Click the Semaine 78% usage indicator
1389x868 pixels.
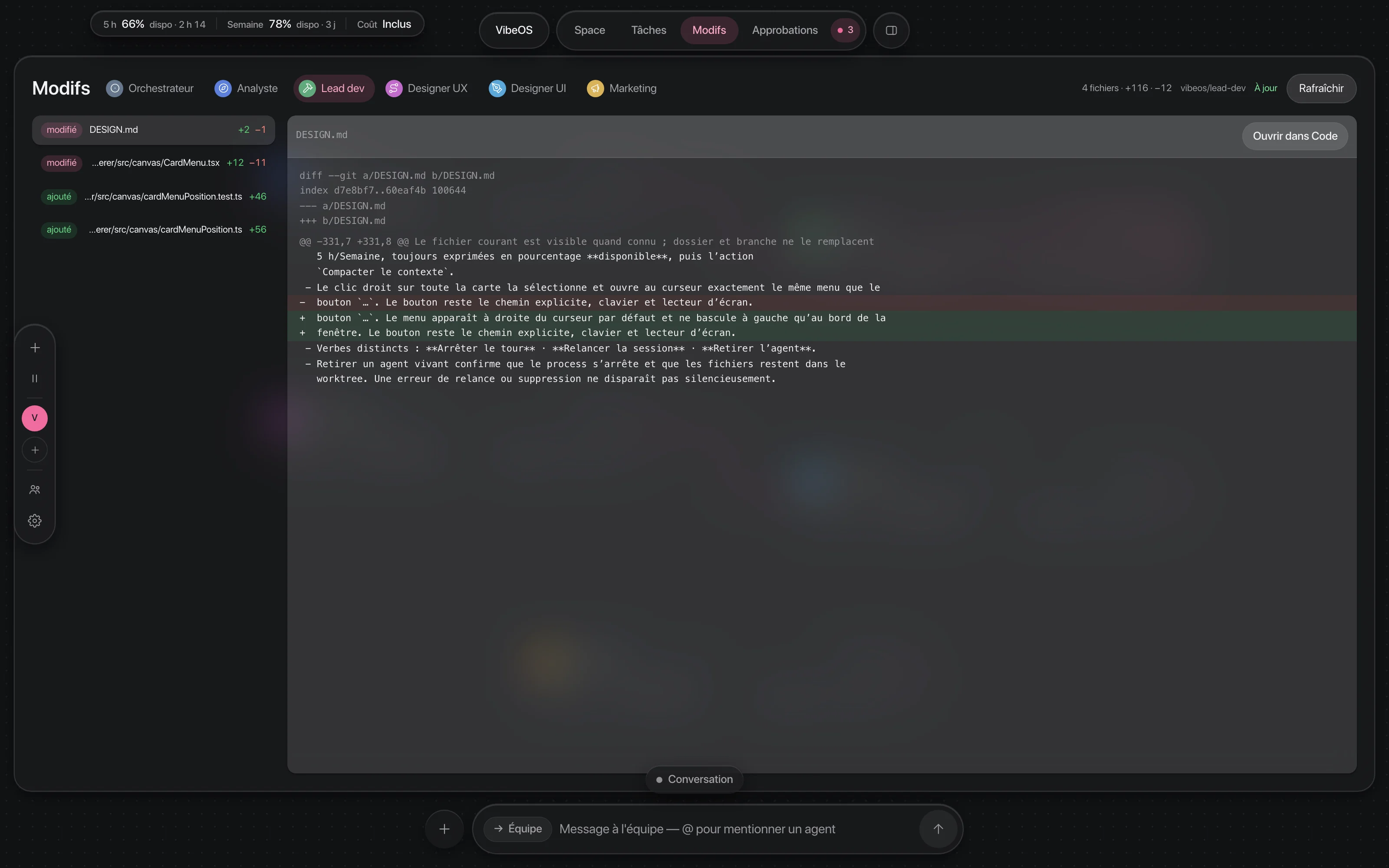281,24
